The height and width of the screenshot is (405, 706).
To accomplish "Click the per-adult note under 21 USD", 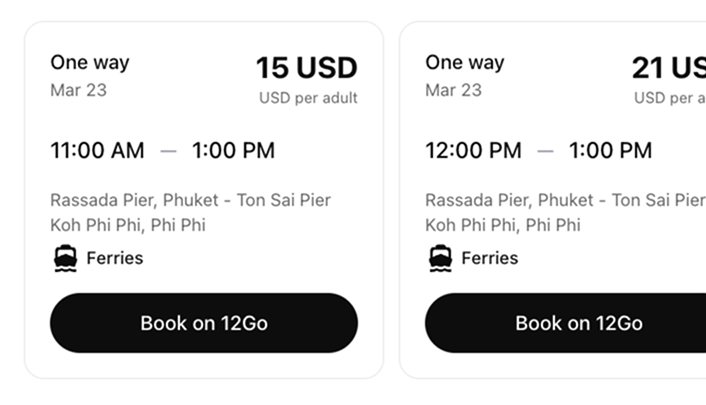I will tap(670, 98).
